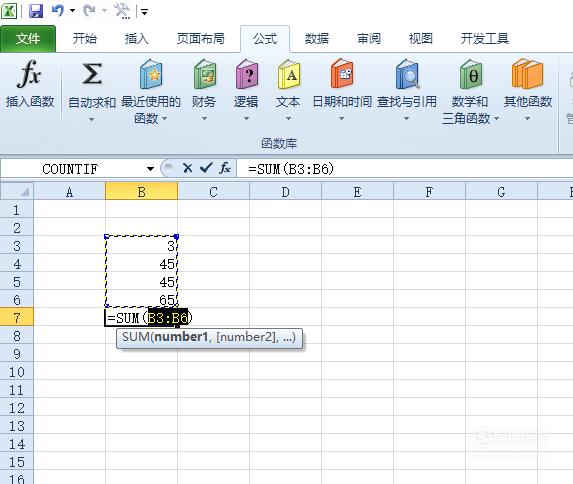Cancel the formula entry with X
573x484 pixels.
187,169
